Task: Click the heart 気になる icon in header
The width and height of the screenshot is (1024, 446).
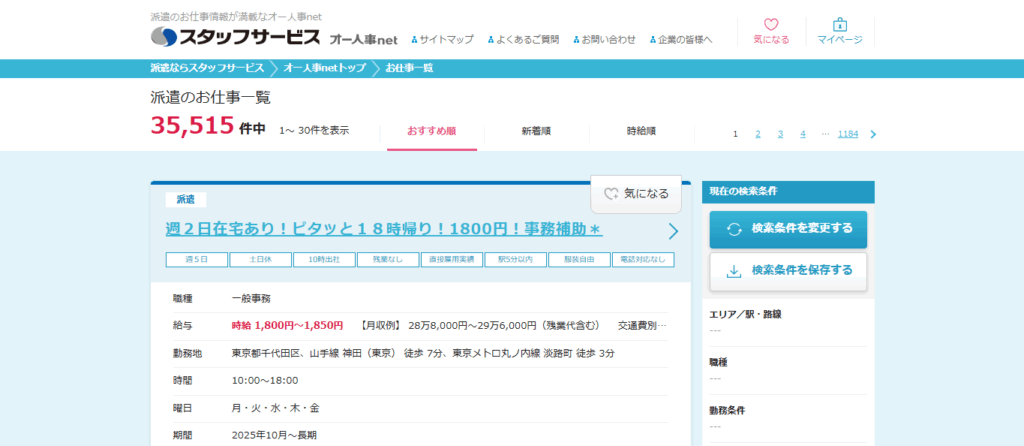Action: point(770,31)
